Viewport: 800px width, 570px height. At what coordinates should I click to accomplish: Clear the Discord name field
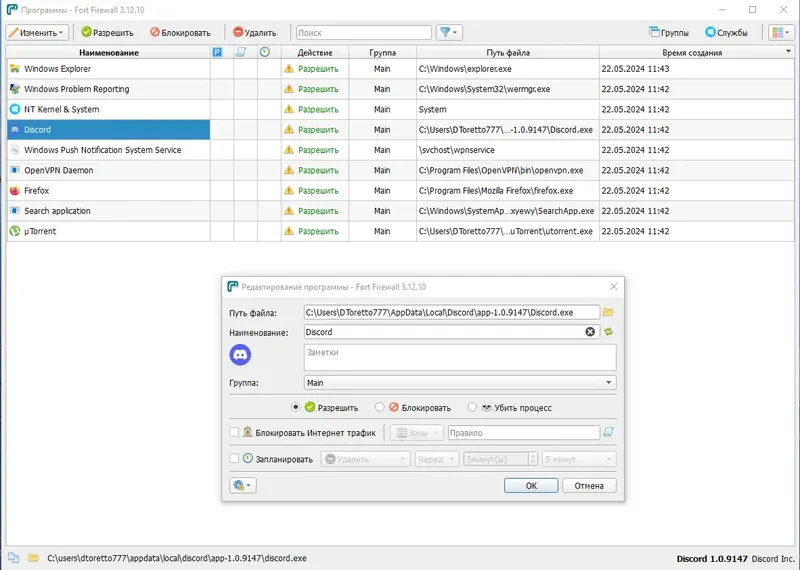click(x=590, y=332)
